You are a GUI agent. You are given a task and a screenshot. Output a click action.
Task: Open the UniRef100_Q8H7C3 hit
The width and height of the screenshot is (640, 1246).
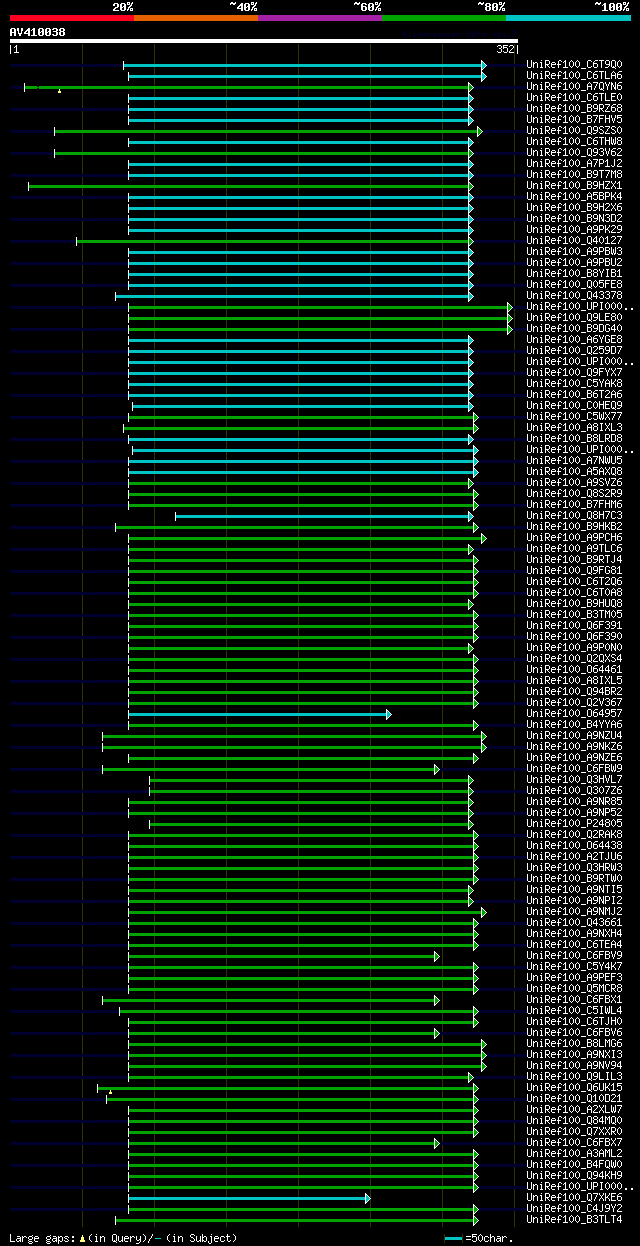tap(574, 516)
